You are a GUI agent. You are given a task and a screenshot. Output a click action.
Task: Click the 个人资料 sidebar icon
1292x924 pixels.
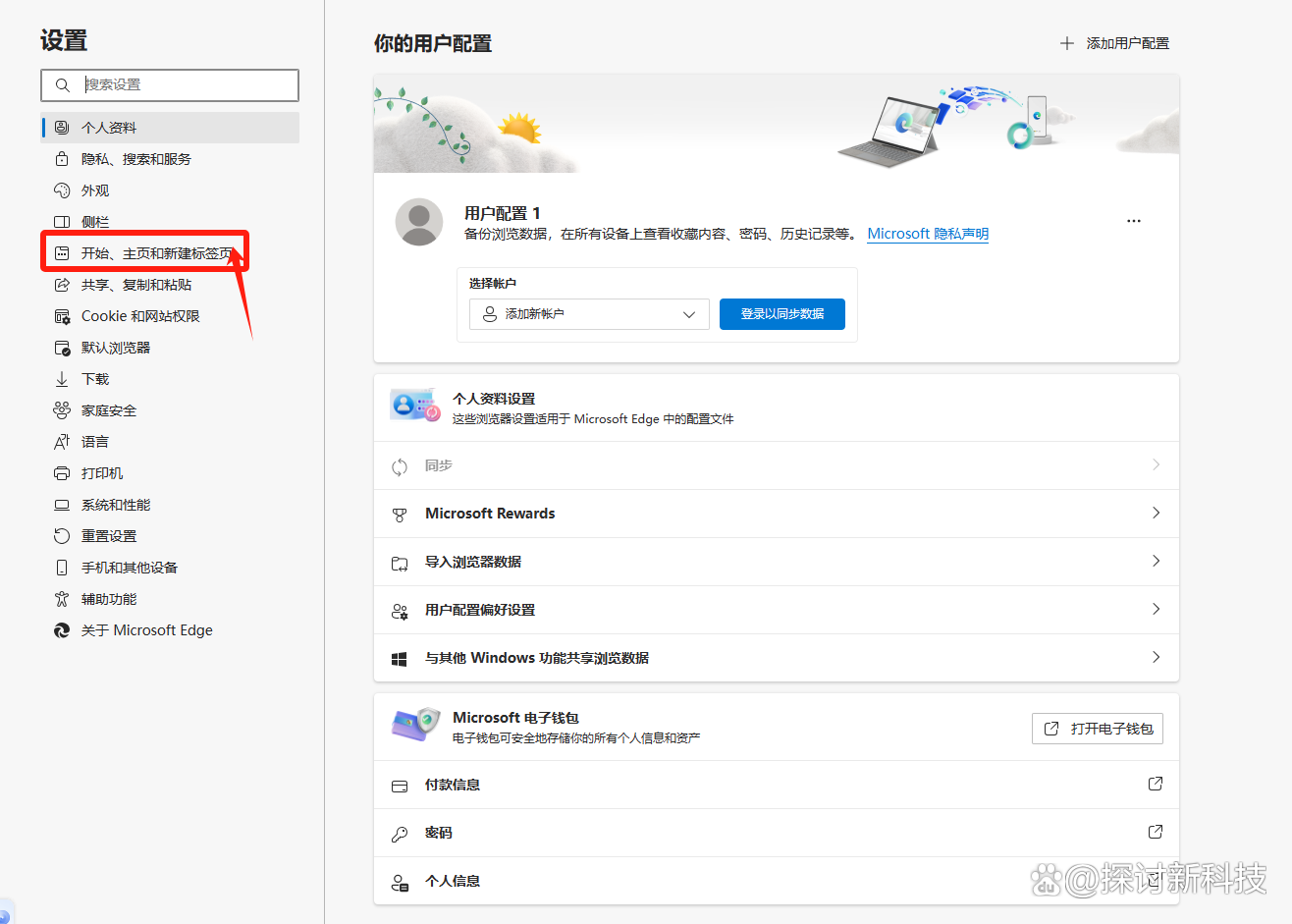pyautogui.click(x=62, y=128)
